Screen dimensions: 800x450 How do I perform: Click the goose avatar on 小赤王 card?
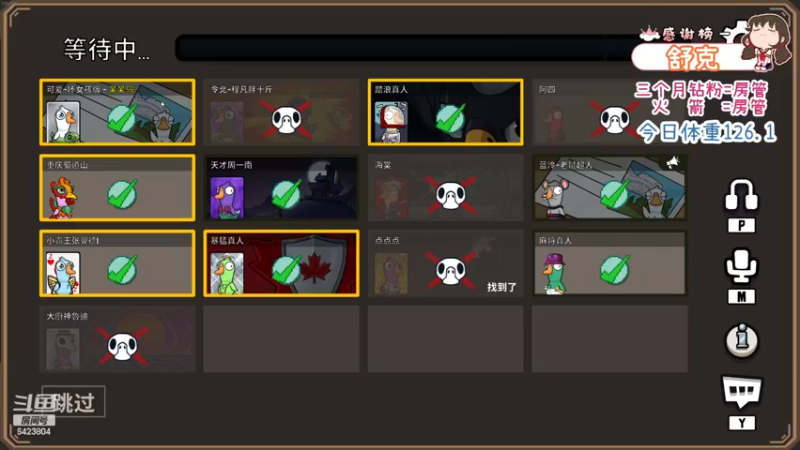[x=63, y=273]
